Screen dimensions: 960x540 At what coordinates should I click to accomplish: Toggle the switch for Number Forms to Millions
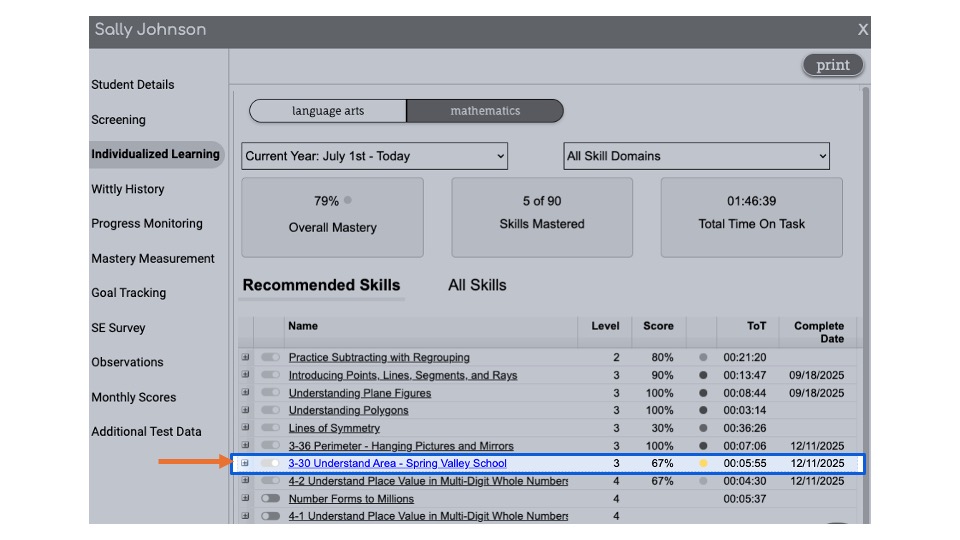click(270, 498)
